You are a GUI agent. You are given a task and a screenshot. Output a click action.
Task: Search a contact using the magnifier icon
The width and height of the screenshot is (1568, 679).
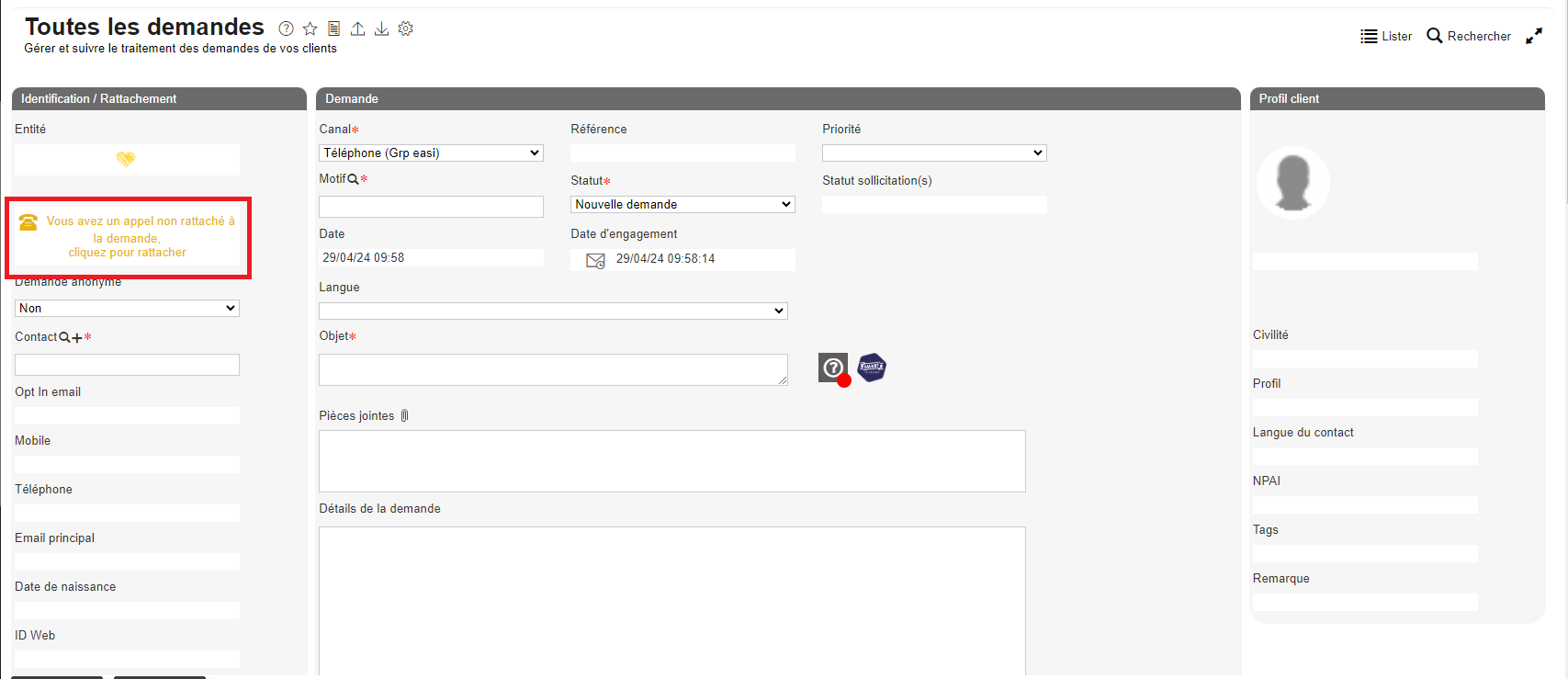64,337
